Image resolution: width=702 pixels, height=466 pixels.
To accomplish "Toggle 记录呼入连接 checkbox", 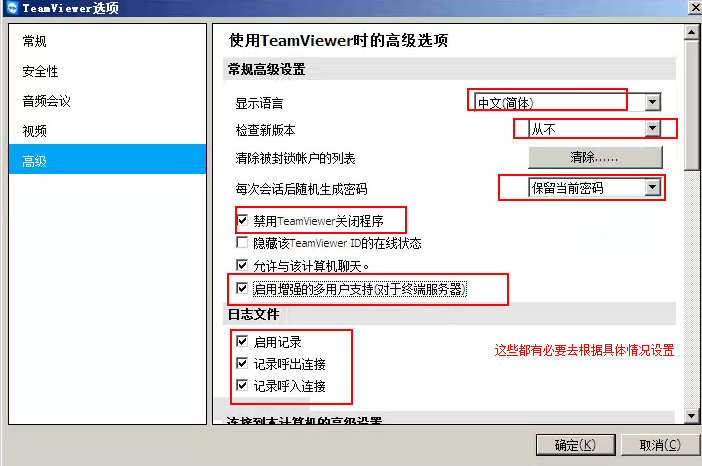I will click(242, 385).
